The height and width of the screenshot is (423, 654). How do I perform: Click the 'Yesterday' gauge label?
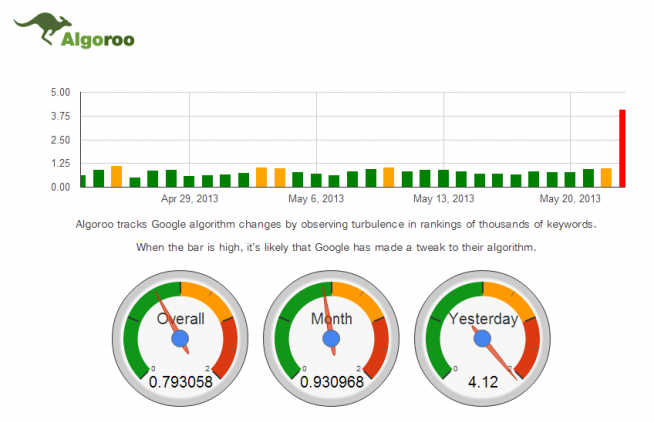tap(483, 319)
